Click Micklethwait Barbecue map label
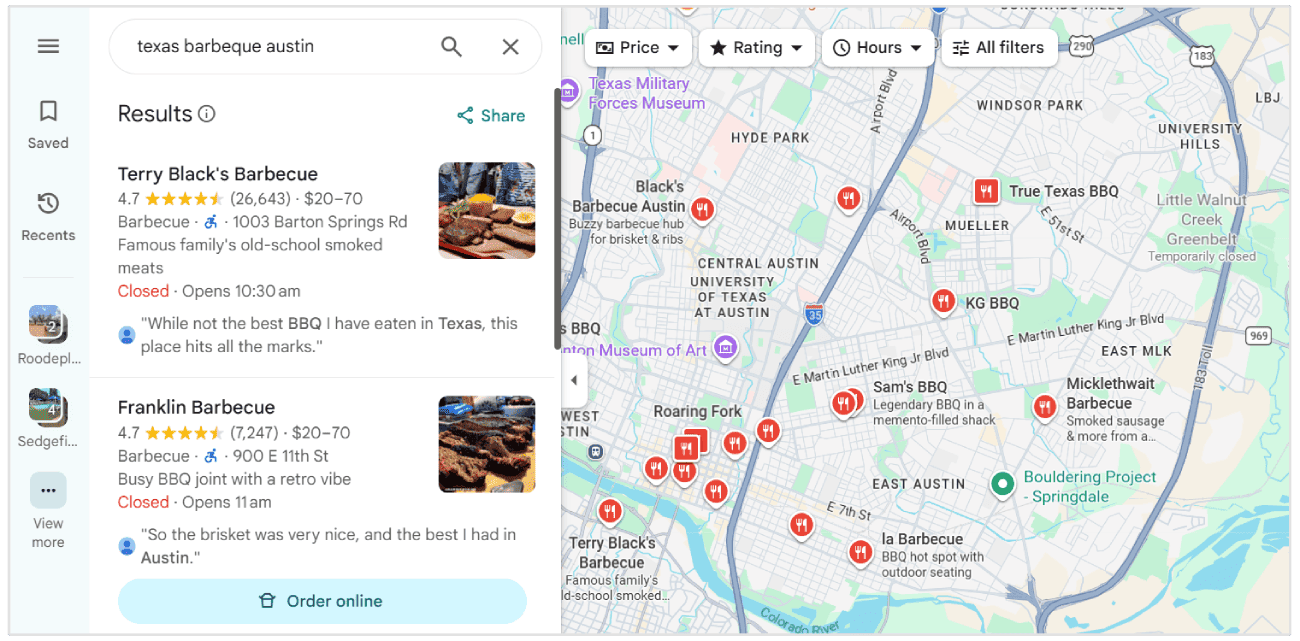Image resolution: width=1300 pixels, height=641 pixels. [x=1110, y=393]
